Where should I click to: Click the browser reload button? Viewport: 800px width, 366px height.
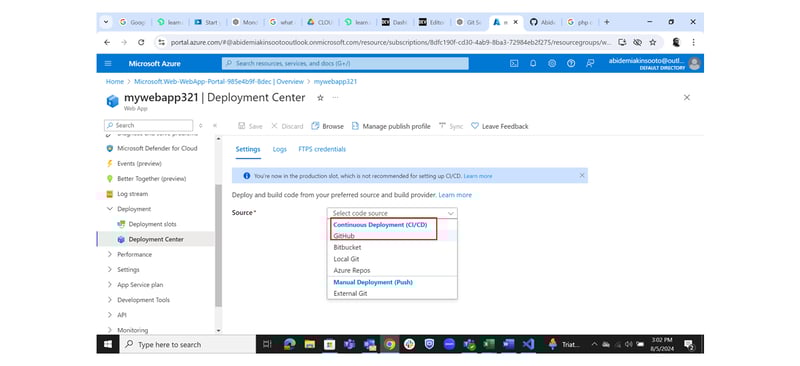(141, 42)
